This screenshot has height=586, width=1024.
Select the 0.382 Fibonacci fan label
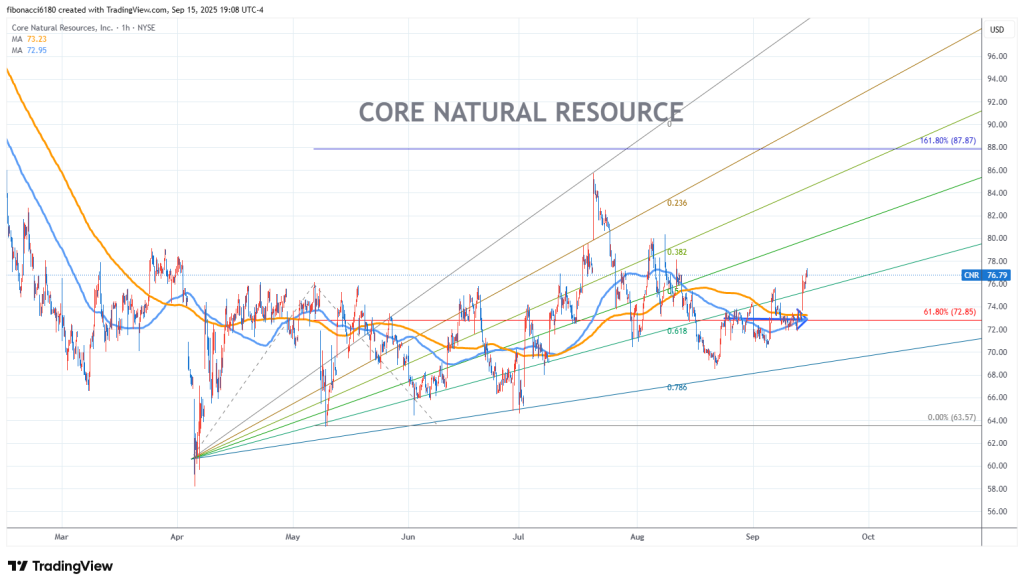pos(677,252)
